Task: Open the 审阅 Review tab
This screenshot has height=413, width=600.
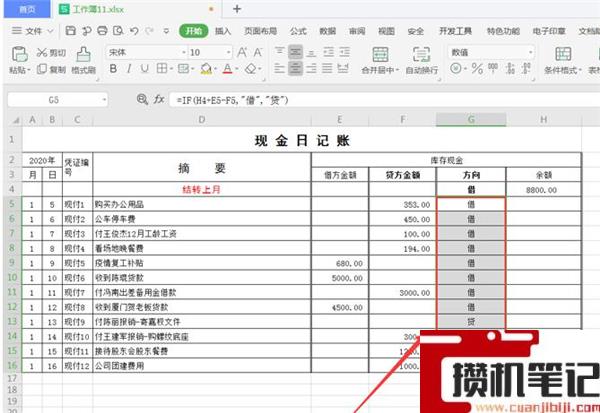Action: coord(357,31)
